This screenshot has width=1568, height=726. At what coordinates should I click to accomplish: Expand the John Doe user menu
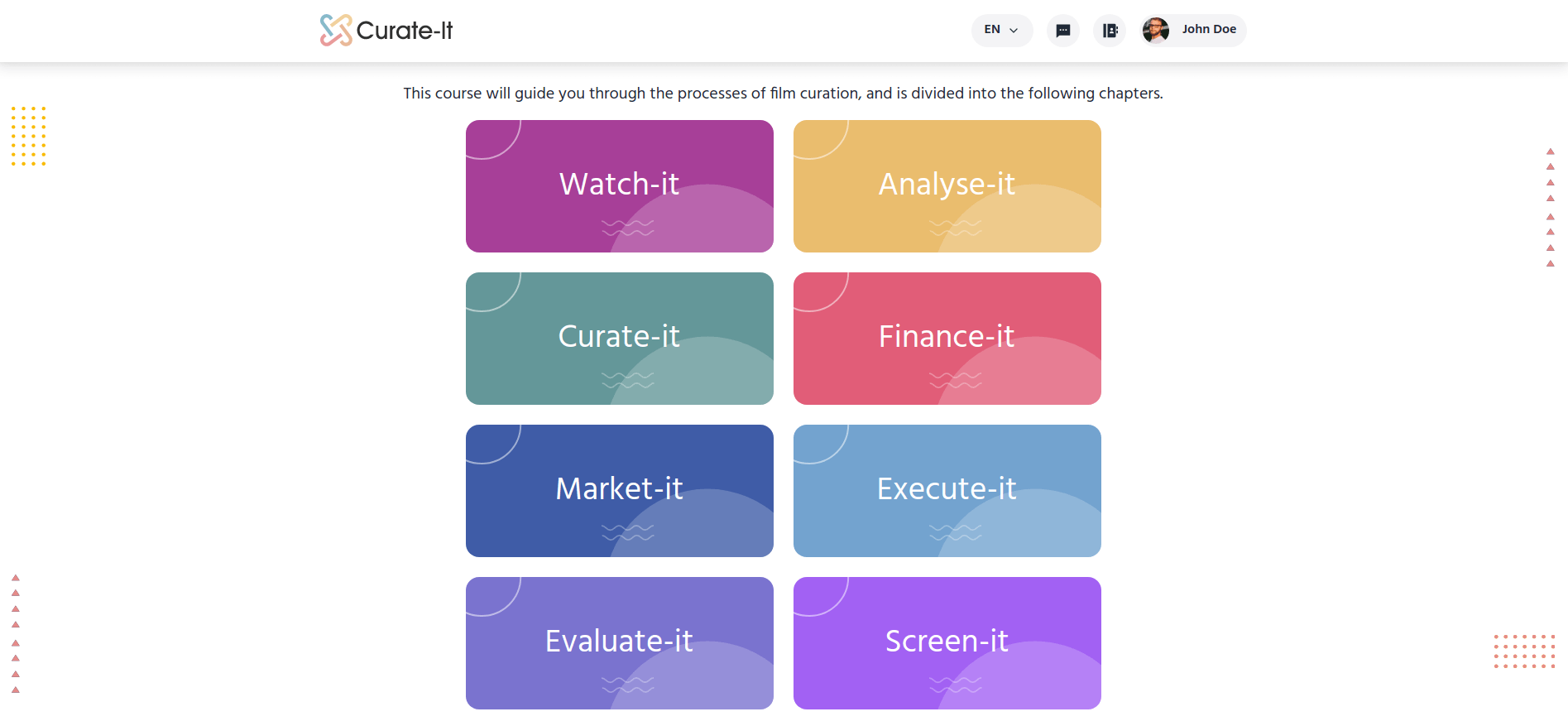(x=1209, y=30)
